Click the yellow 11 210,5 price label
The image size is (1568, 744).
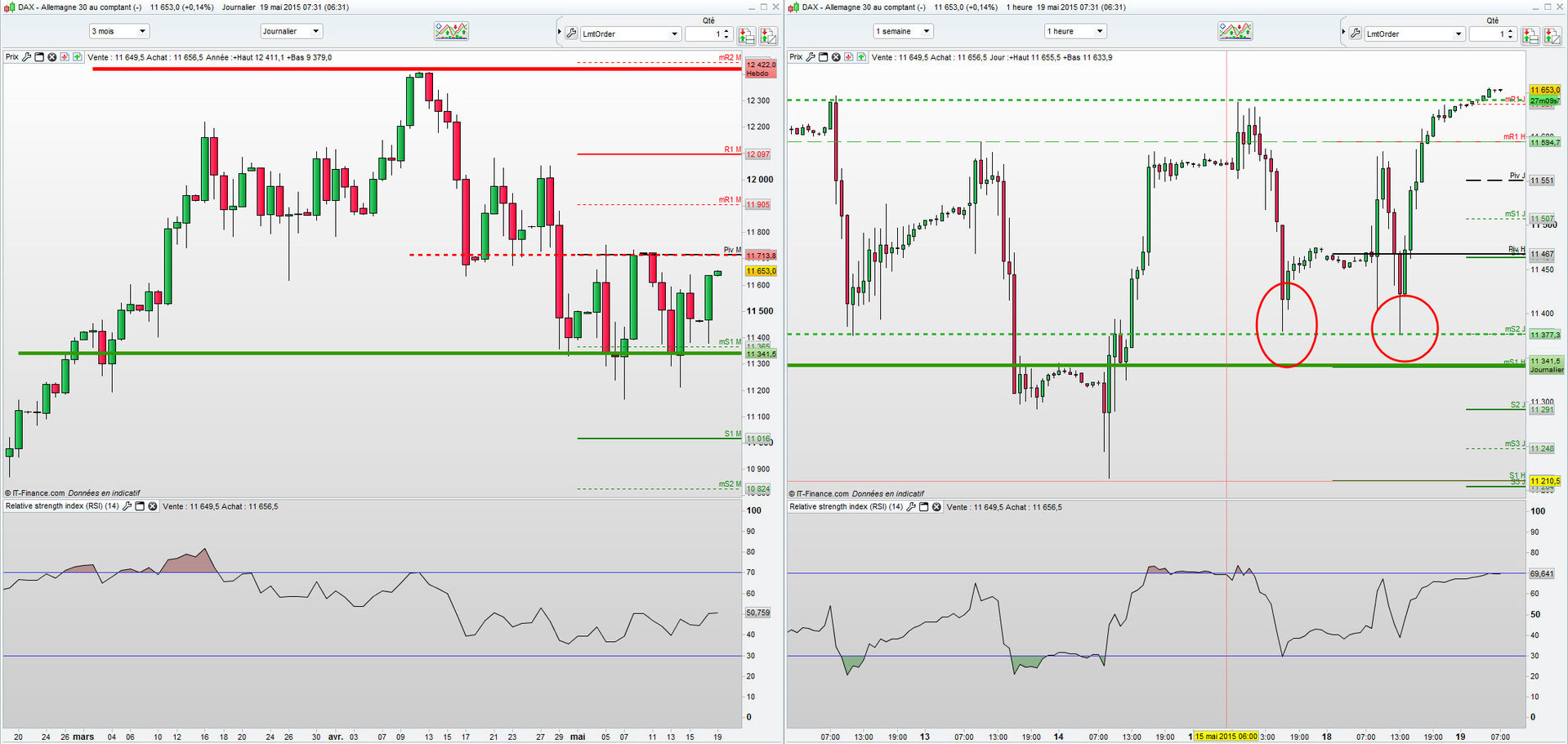point(1545,481)
